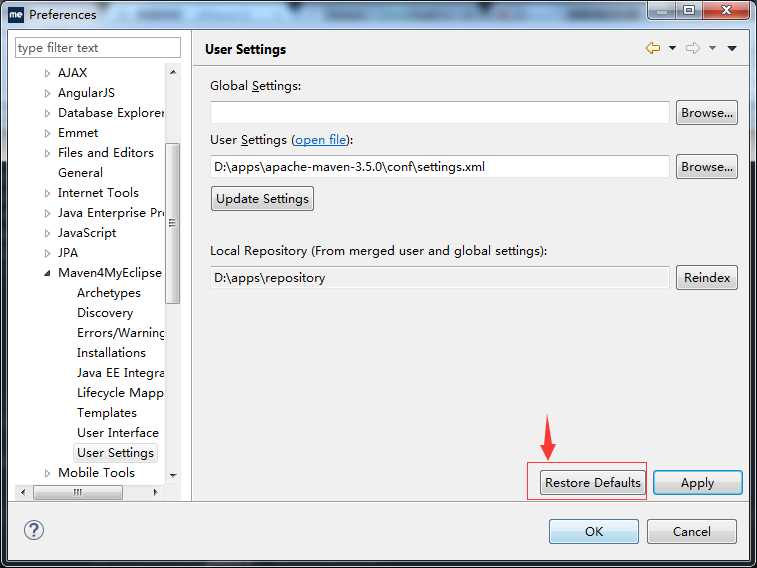Click the Maven4MyEclipse label
757x568 pixels.
(x=110, y=273)
